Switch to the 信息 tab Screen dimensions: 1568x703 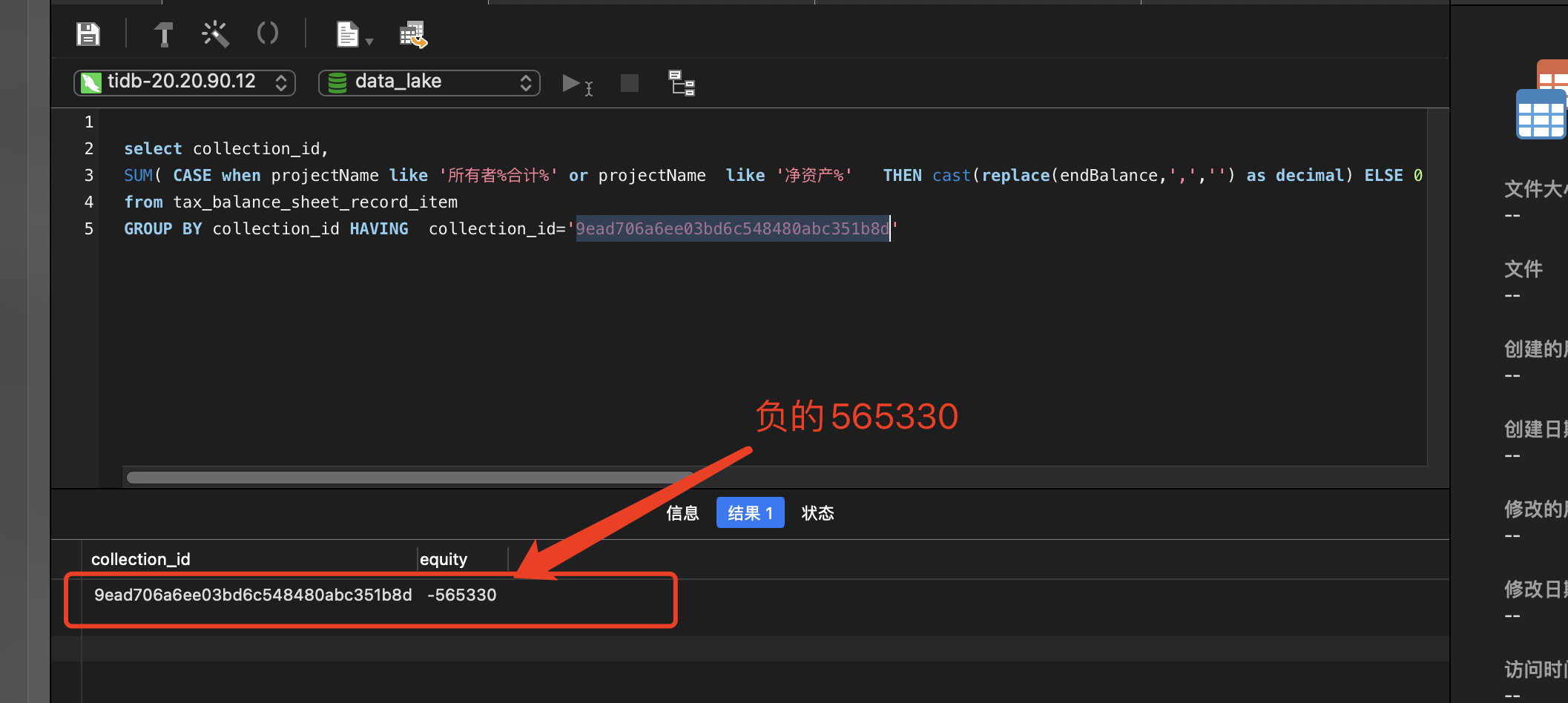[682, 513]
